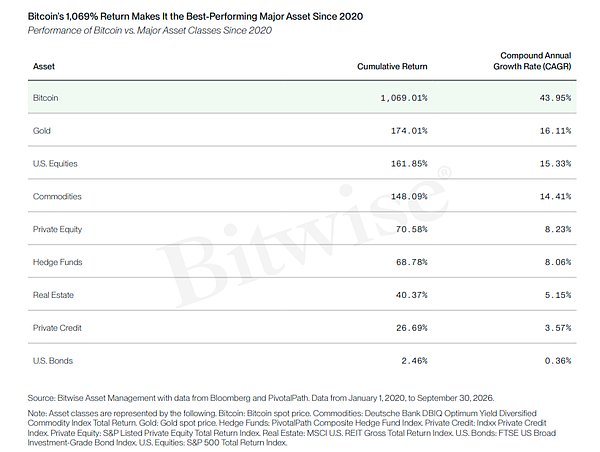Click the Private Equity row label
The width and height of the screenshot is (600, 452).
[57, 230]
